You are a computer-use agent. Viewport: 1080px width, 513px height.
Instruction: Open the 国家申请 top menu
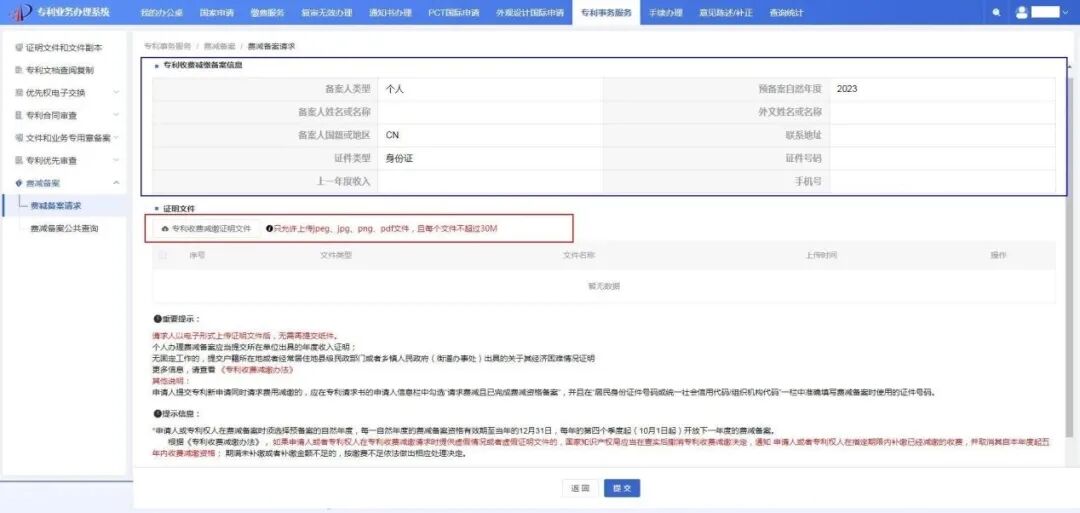(x=216, y=12)
